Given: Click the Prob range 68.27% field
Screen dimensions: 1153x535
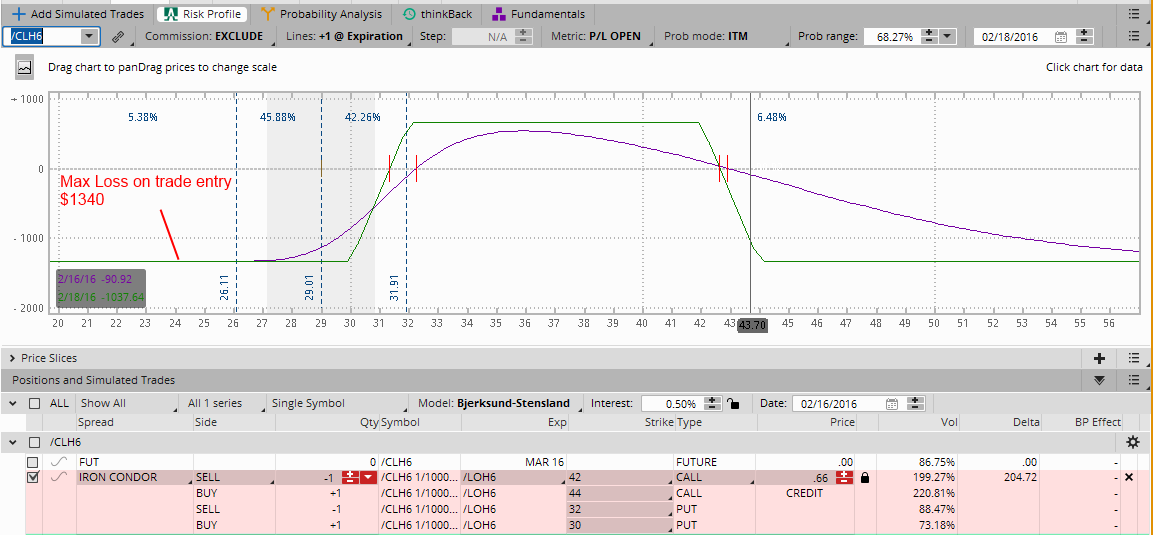Looking at the screenshot, I should [891, 36].
